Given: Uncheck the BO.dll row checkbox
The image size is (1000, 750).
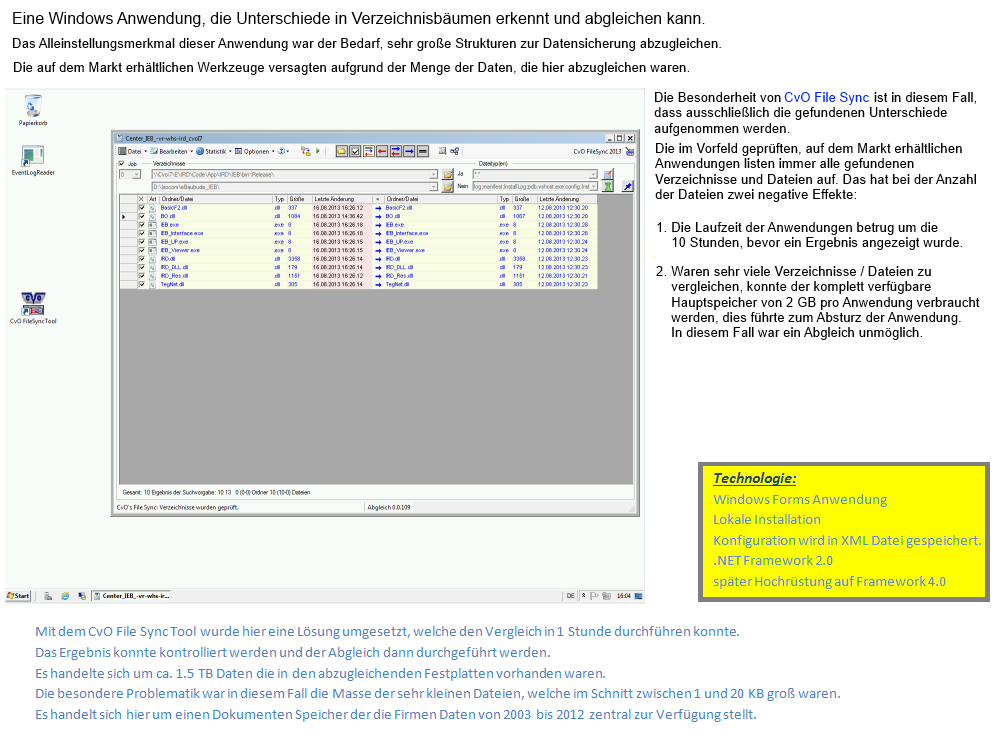Looking at the screenshot, I should [x=142, y=216].
